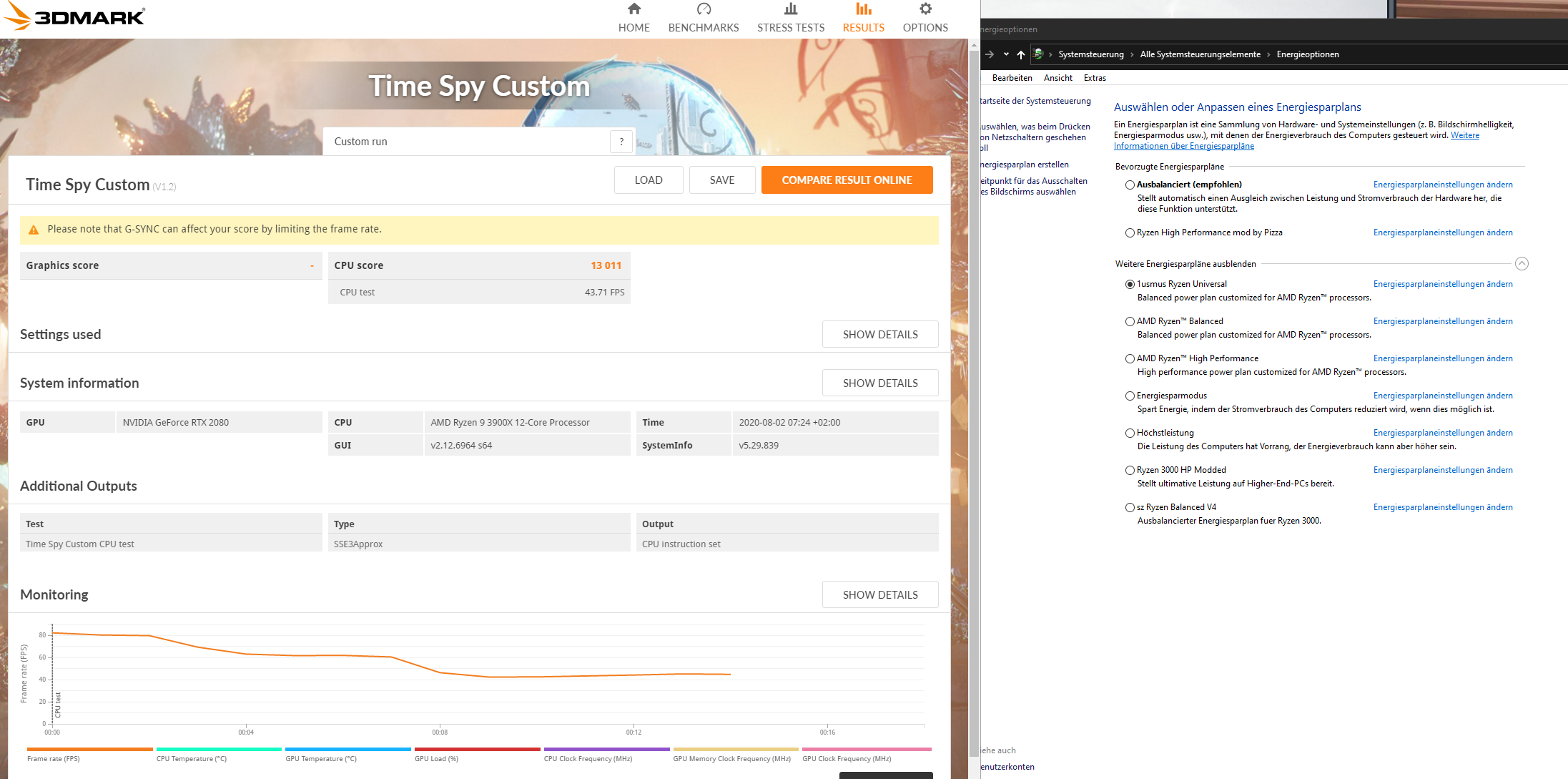Image resolution: width=1568 pixels, height=779 pixels.
Task: Click the up arrow navigation icon
Action: pos(1020,54)
